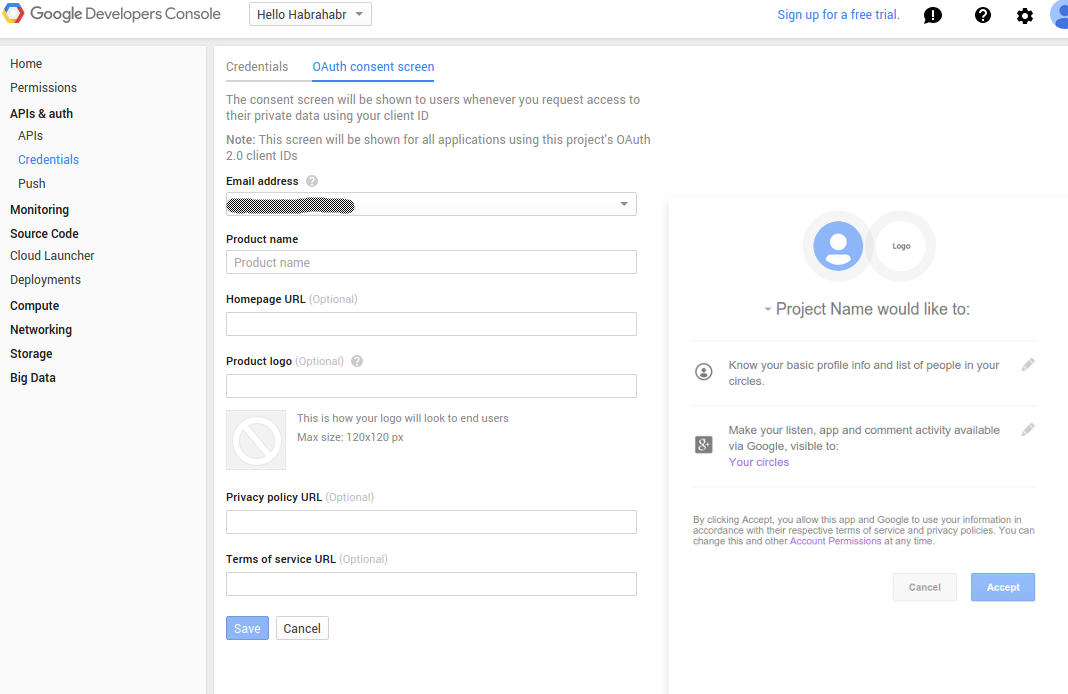Click the Email address help icon

[312, 181]
